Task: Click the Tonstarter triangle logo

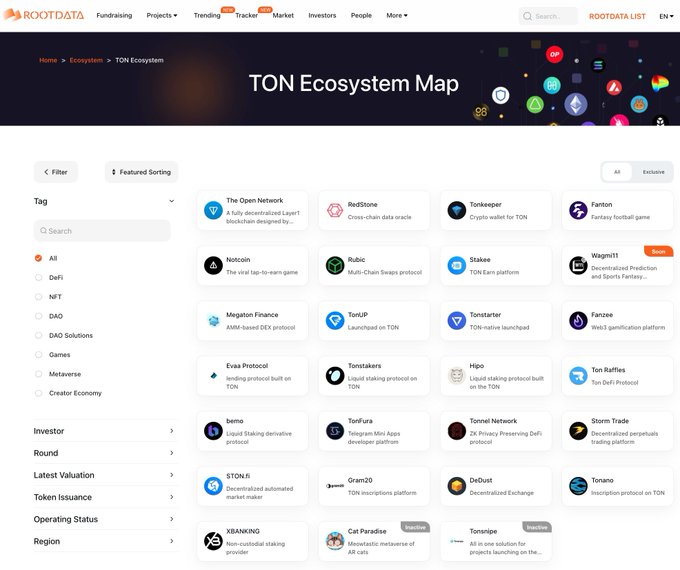Action: [x=457, y=321]
